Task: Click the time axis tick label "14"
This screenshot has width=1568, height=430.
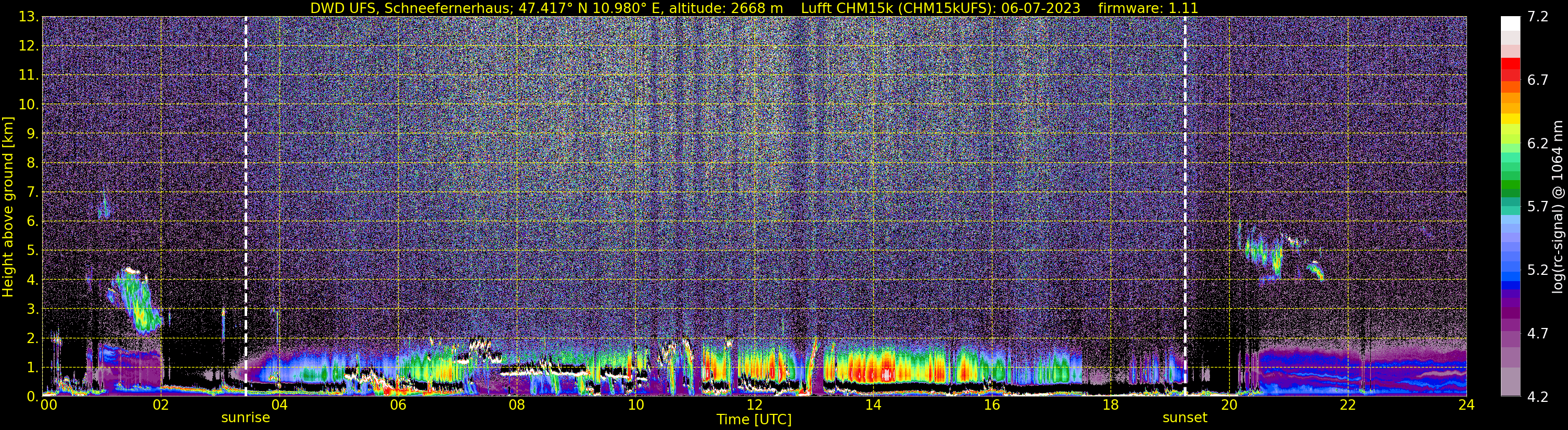Action: [873, 405]
